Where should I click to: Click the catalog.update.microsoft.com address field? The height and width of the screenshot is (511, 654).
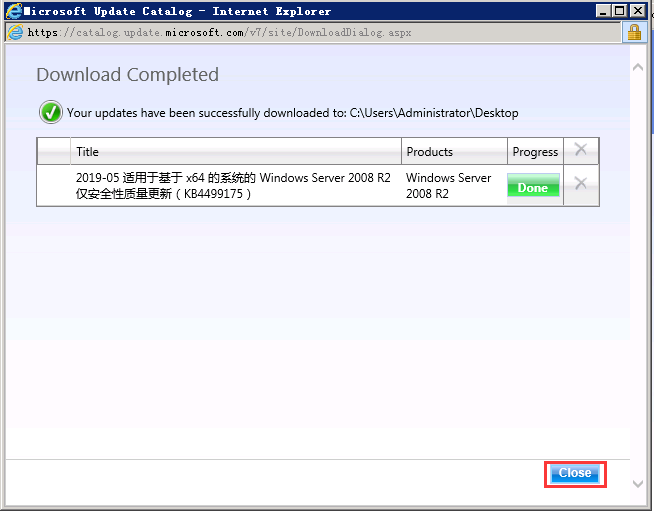tap(220, 32)
